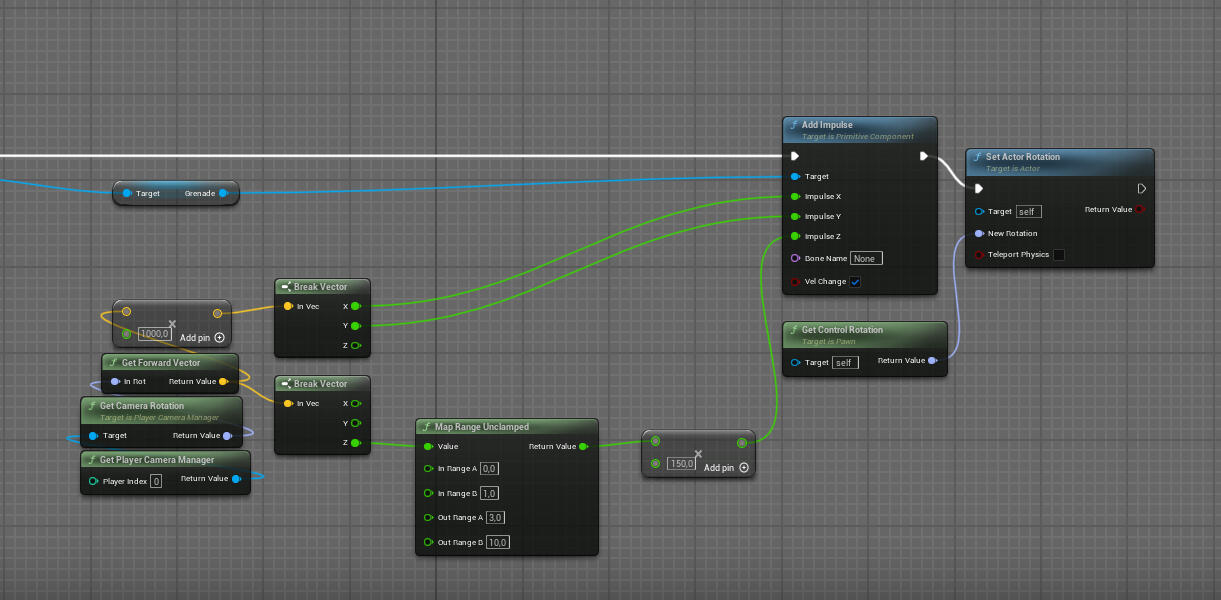Image resolution: width=1221 pixels, height=600 pixels.
Task: Click the Bone Name field on Add Impulse
Action: (x=866, y=258)
